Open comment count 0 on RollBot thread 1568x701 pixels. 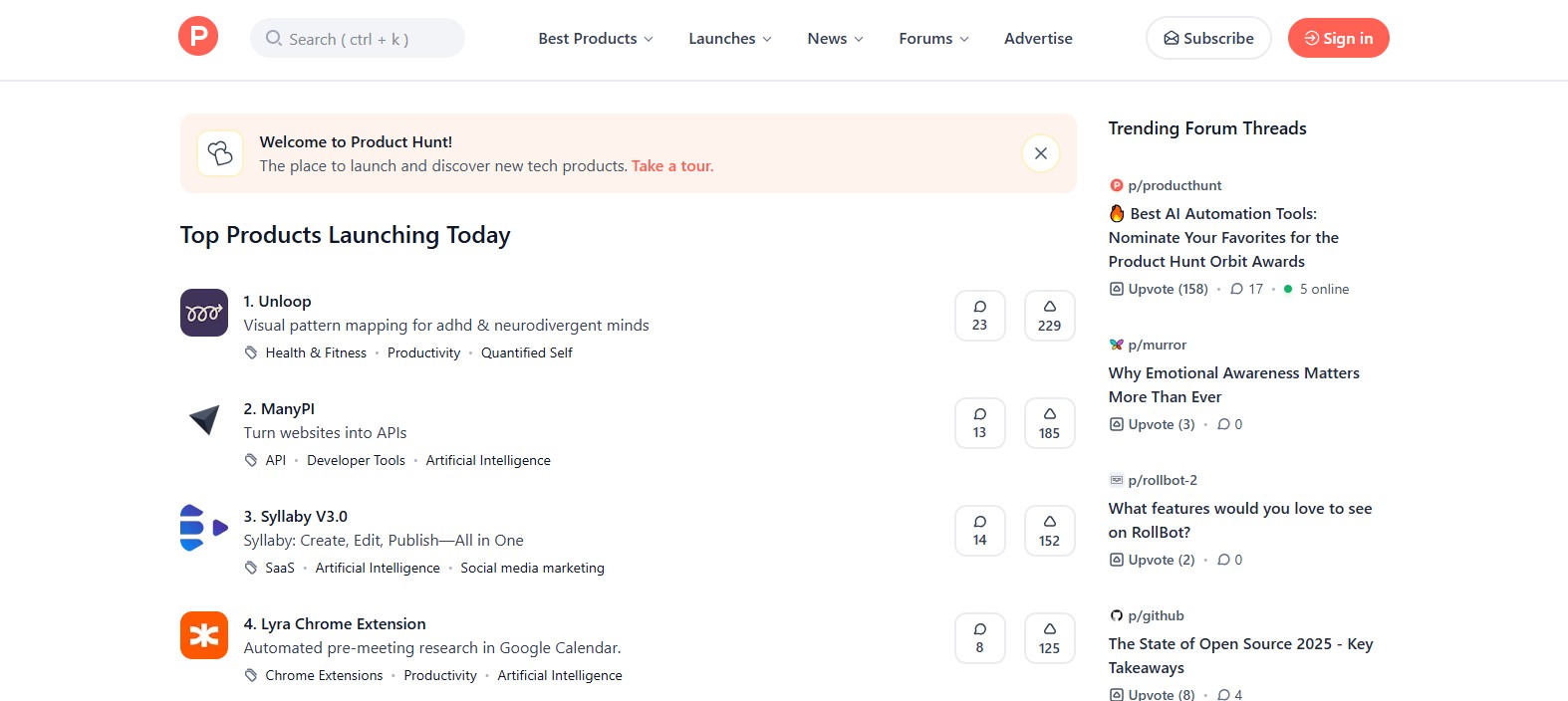coord(1230,560)
